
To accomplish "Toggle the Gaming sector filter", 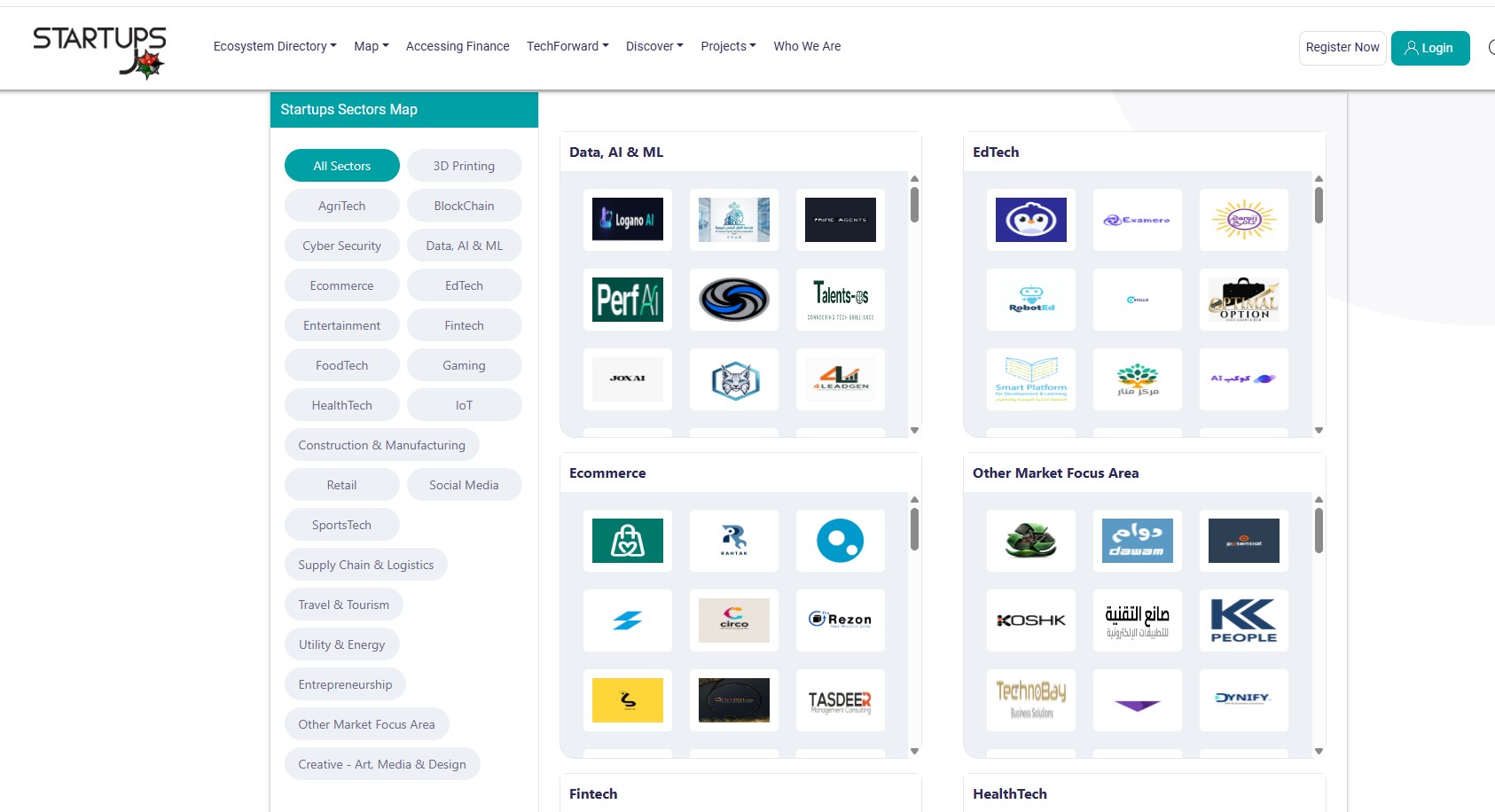I will (x=465, y=365).
